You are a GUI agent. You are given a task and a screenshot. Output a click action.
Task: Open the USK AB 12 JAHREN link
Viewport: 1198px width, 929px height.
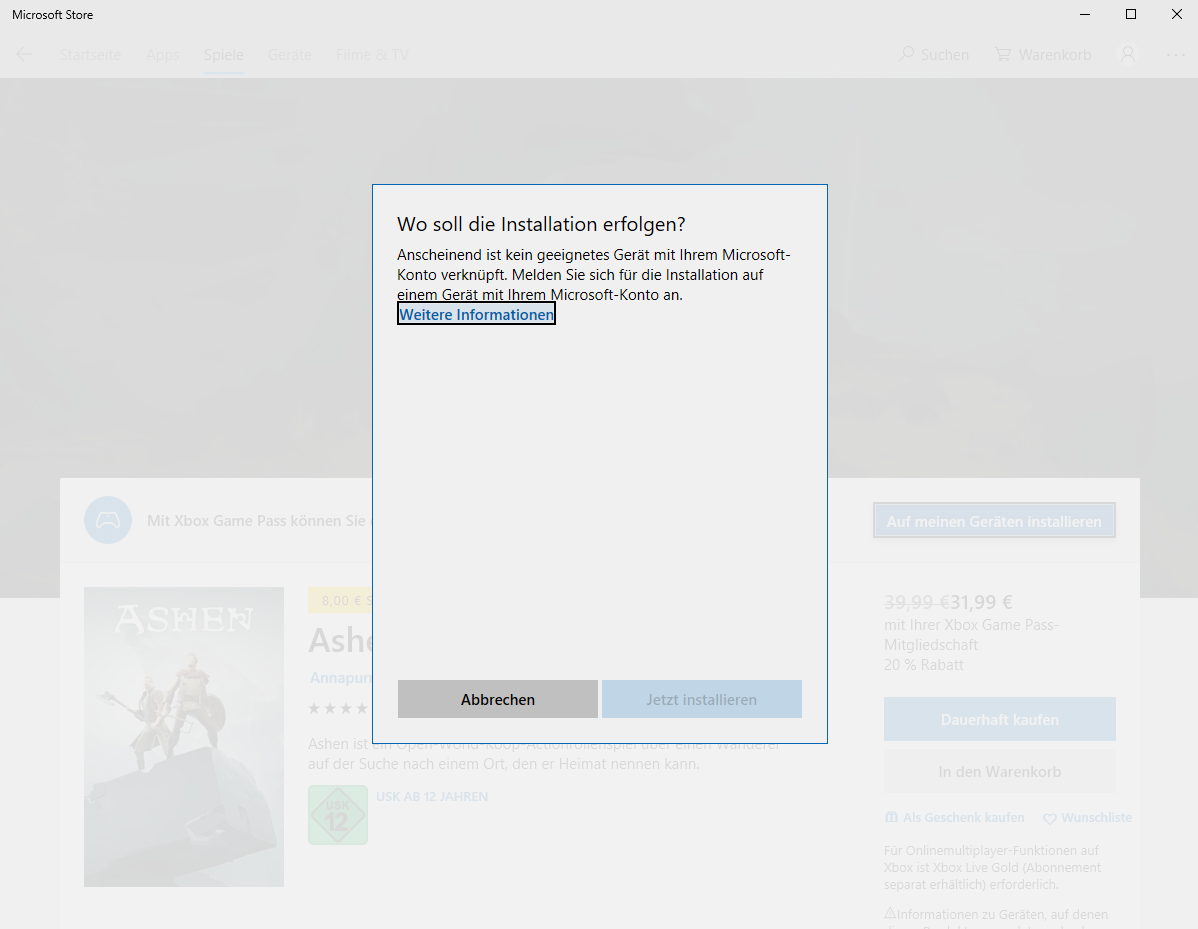coord(432,796)
